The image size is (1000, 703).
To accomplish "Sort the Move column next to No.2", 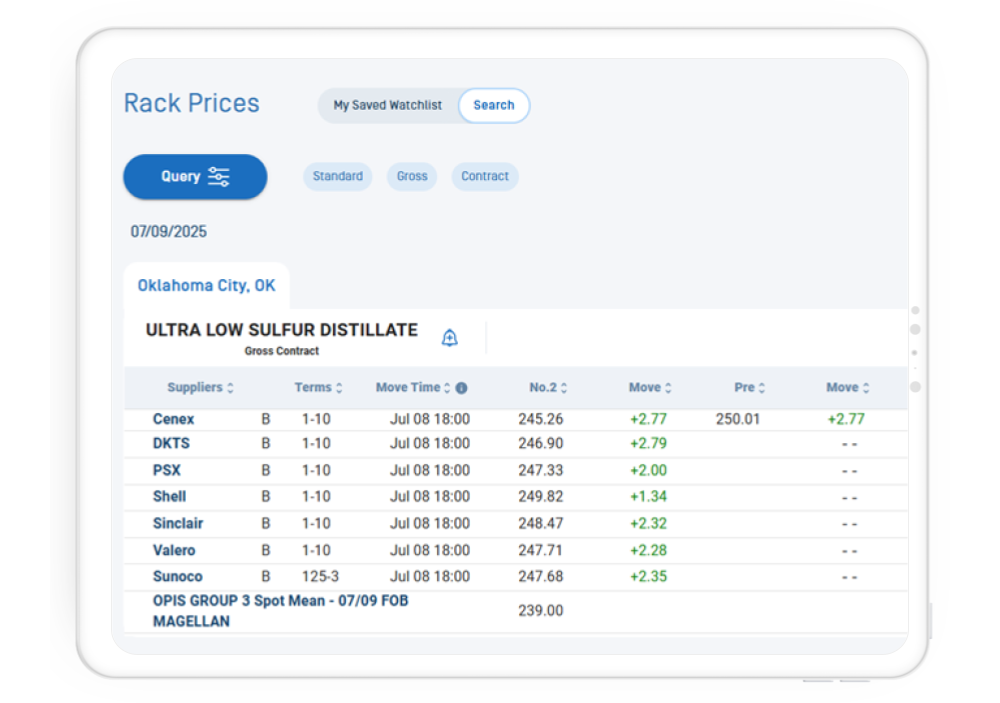I will pos(668,387).
